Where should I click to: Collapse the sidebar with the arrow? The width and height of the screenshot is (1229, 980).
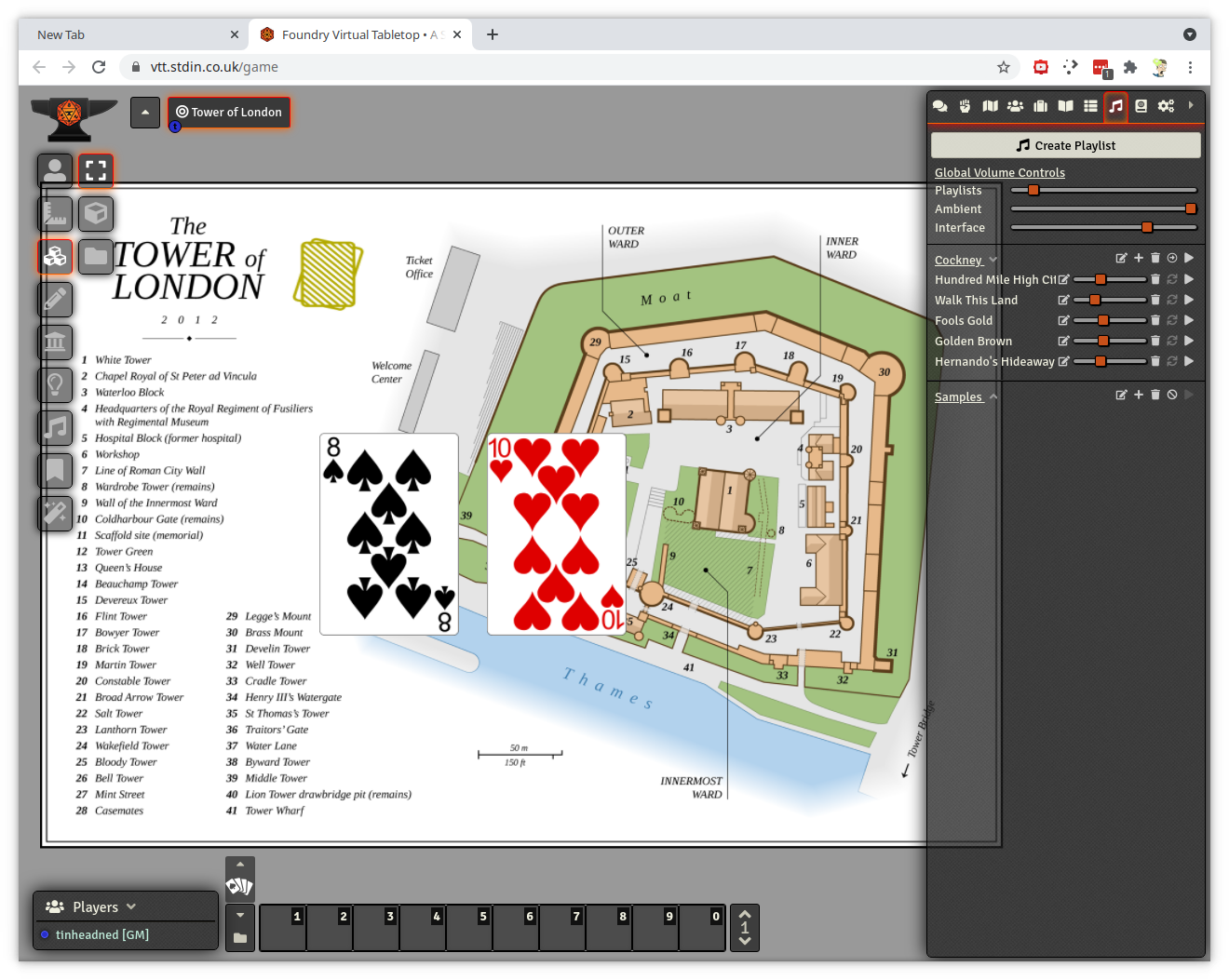coord(1191,105)
